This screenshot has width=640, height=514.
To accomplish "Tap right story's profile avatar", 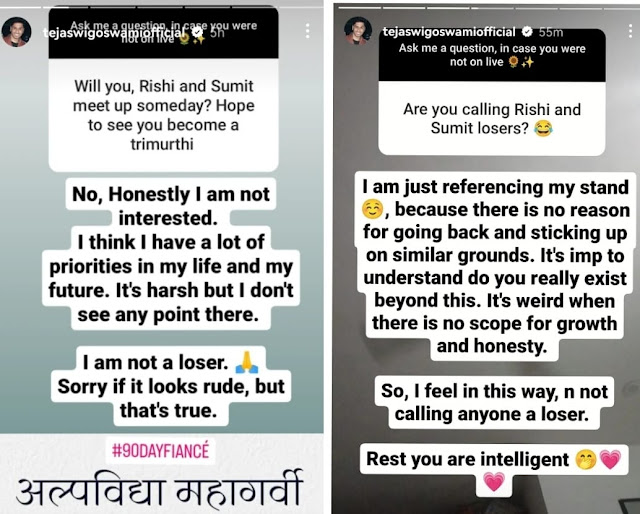I will click(358, 31).
